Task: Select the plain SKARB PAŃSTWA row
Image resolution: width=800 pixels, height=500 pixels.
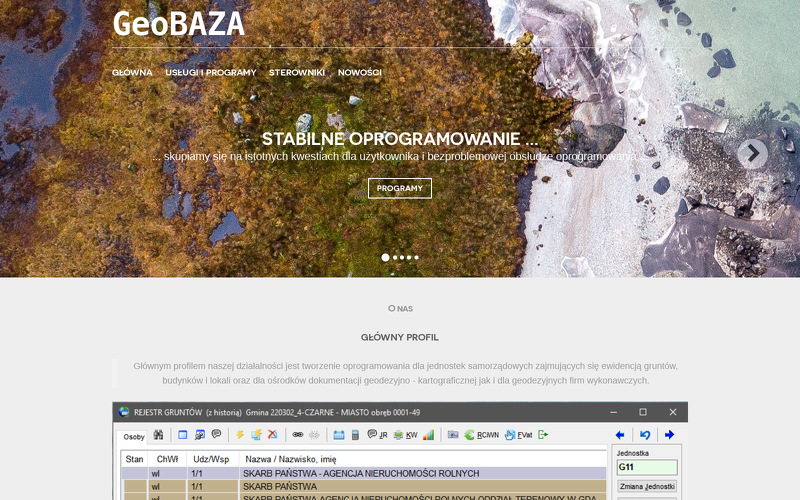Action: 364,486
